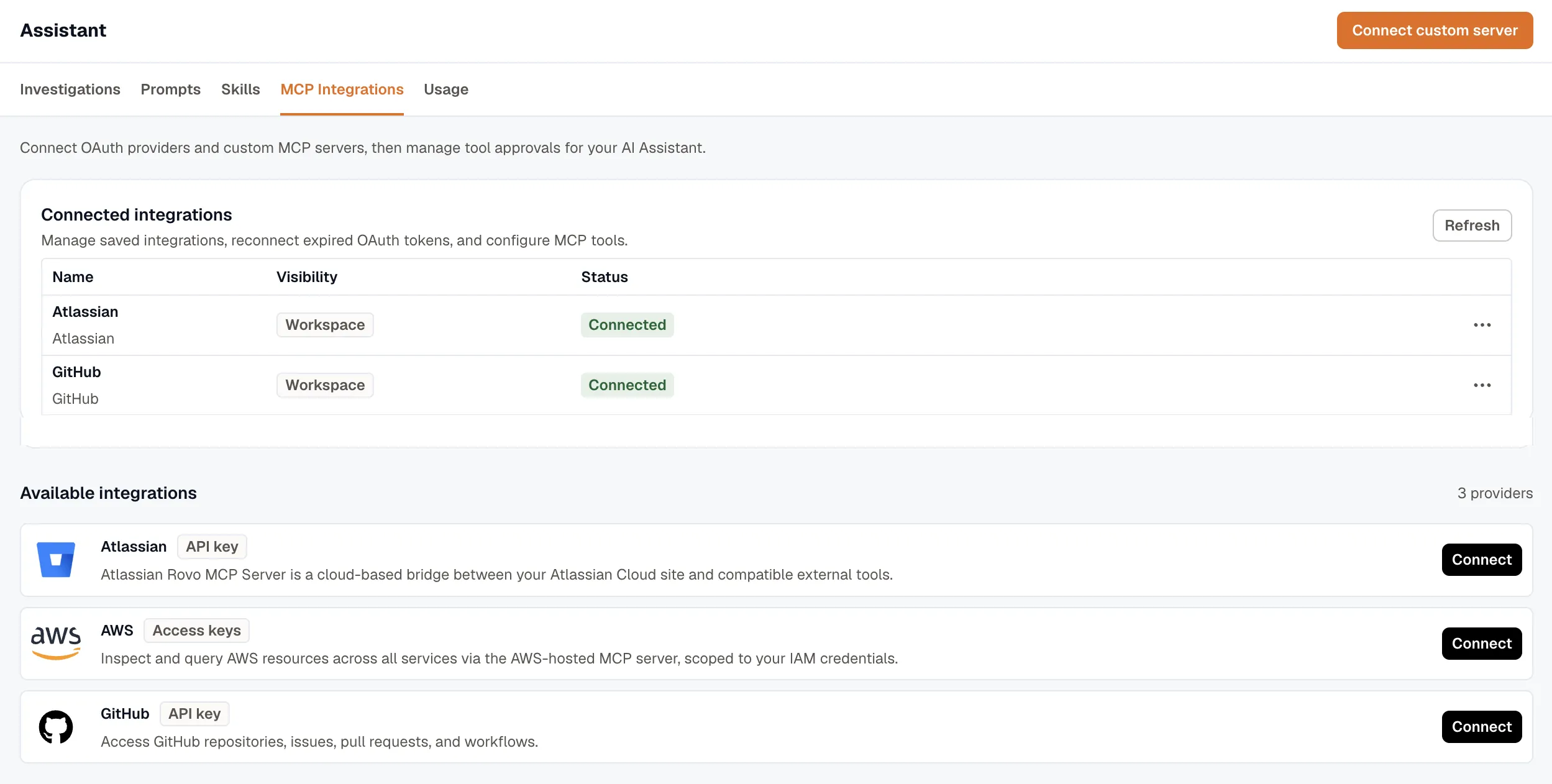Click the Manage saved integrations description line

pyautogui.click(x=334, y=240)
